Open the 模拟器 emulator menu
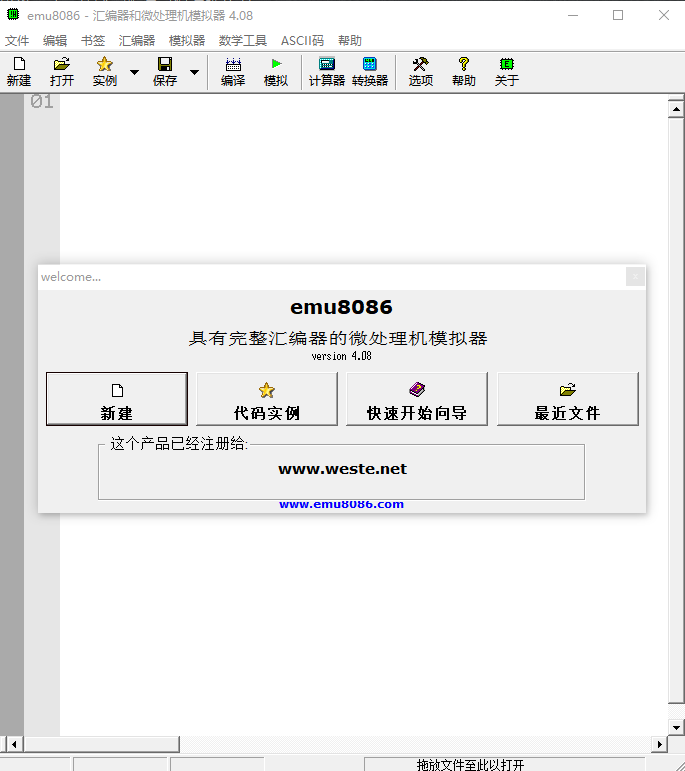The height and width of the screenshot is (771, 685). pyautogui.click(x=187, y=41)
